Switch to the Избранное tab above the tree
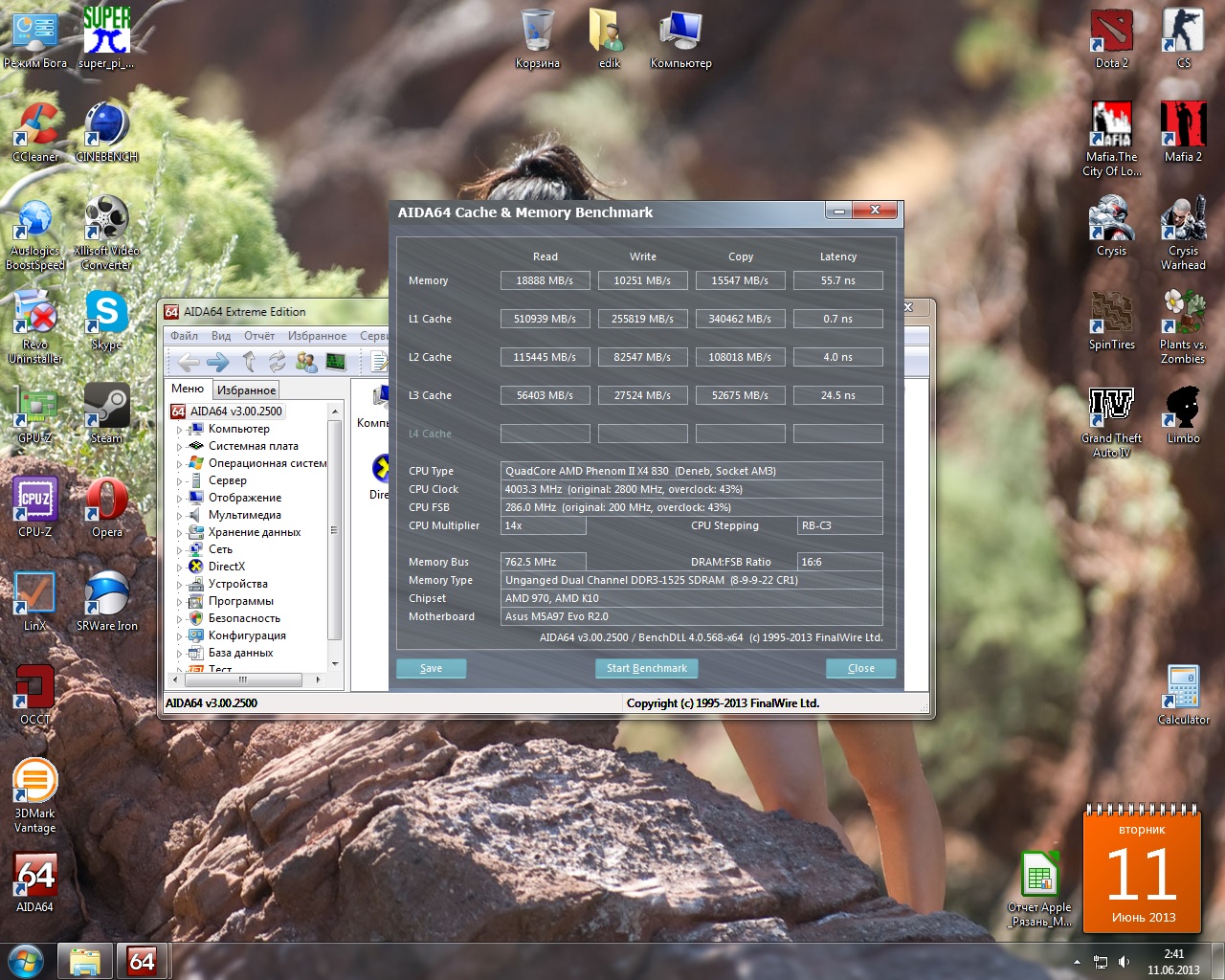This screenshot has height=980, width=1225. click(x=246, y=390)
